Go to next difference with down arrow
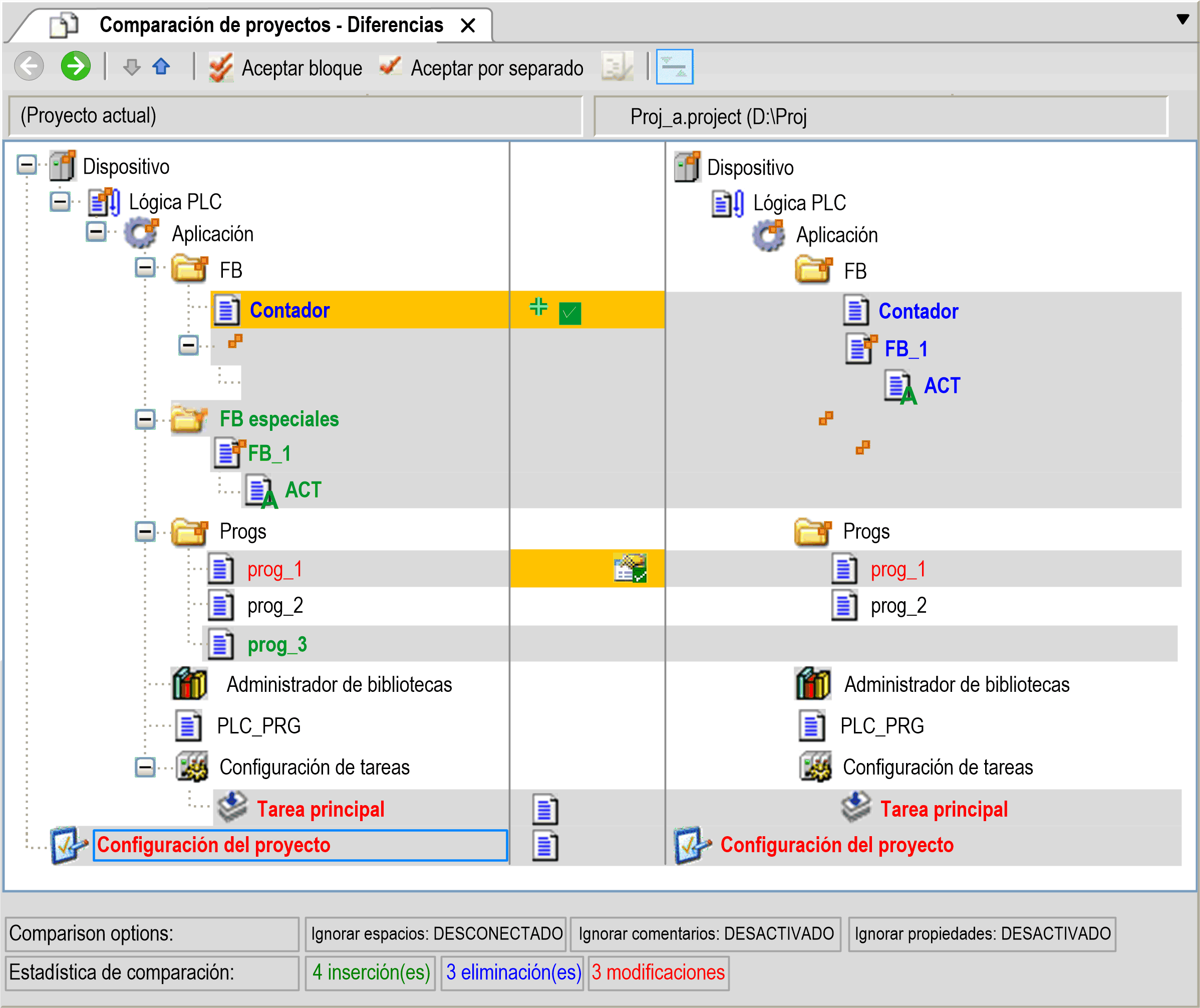This screenshot has width=1200, height=1008. [131, 67]
